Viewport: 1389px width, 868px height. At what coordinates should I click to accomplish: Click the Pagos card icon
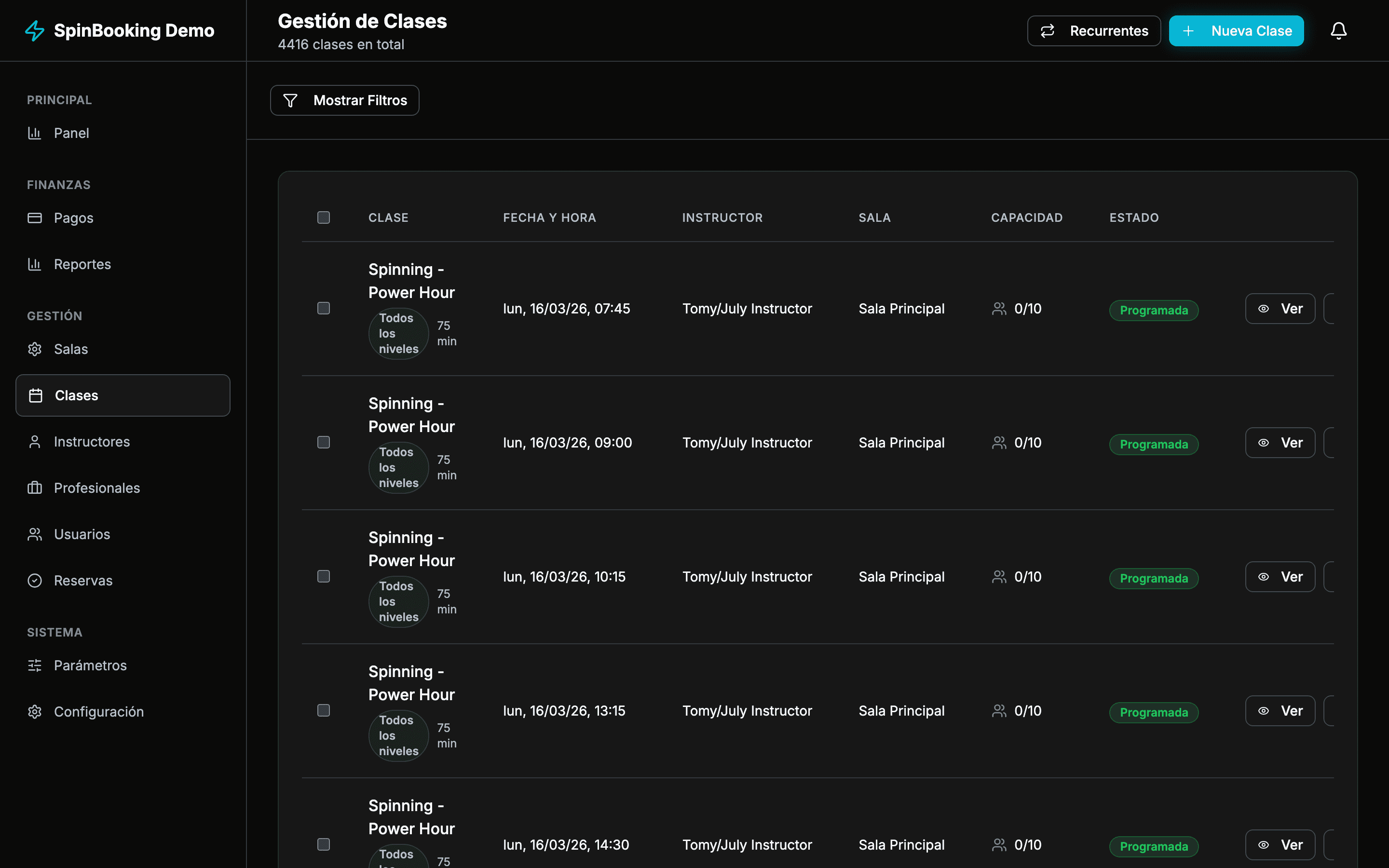(x=34, y=217)
